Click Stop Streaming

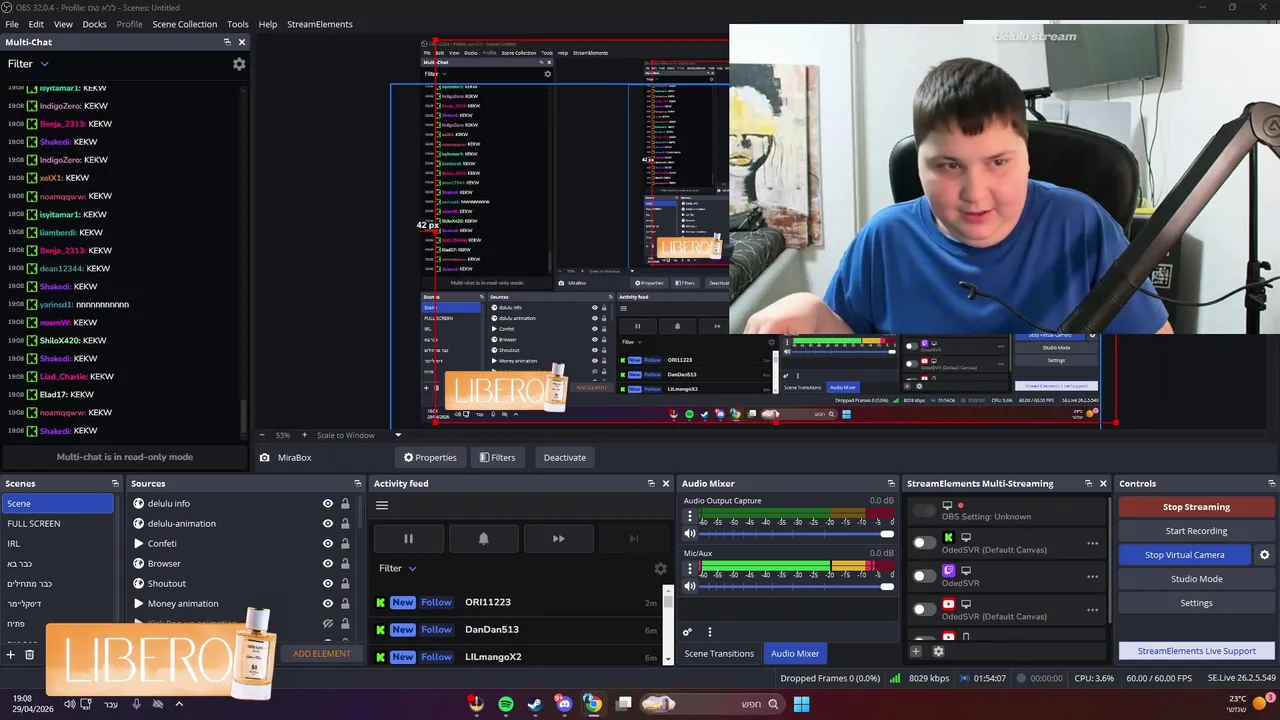pos(1196,507)
